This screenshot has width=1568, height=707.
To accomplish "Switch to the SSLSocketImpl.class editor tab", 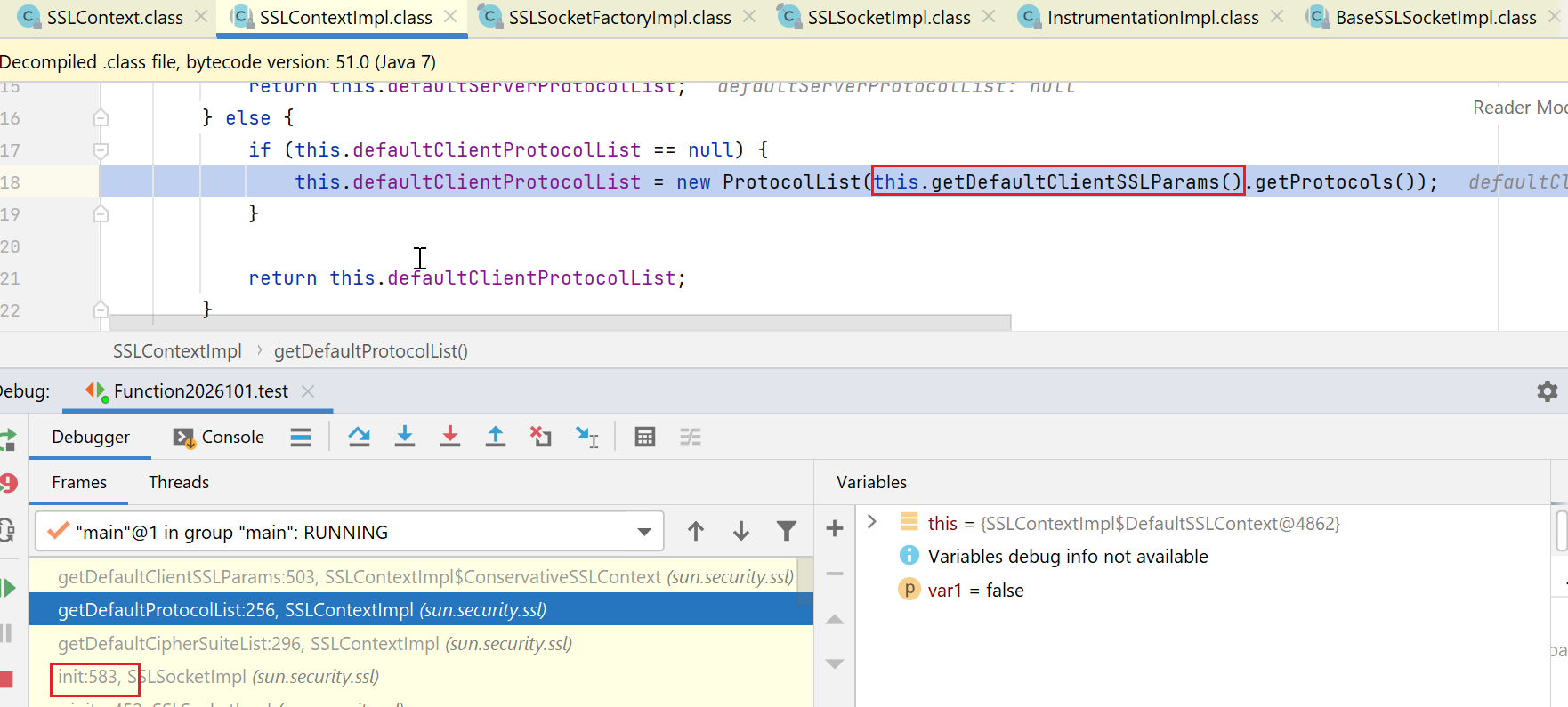I will click(888, 18).
